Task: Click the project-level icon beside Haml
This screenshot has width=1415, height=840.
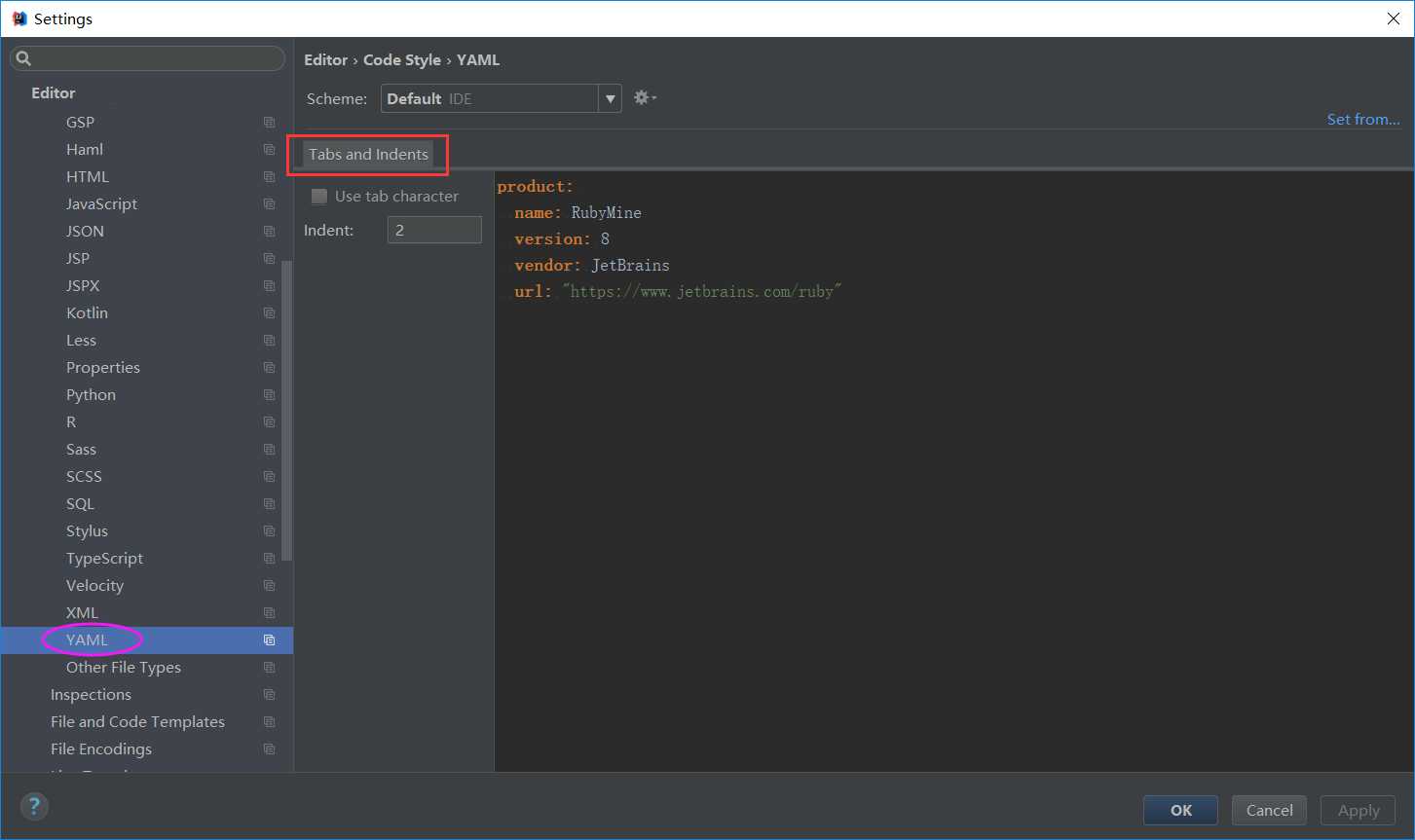Action: coord(269,150)
